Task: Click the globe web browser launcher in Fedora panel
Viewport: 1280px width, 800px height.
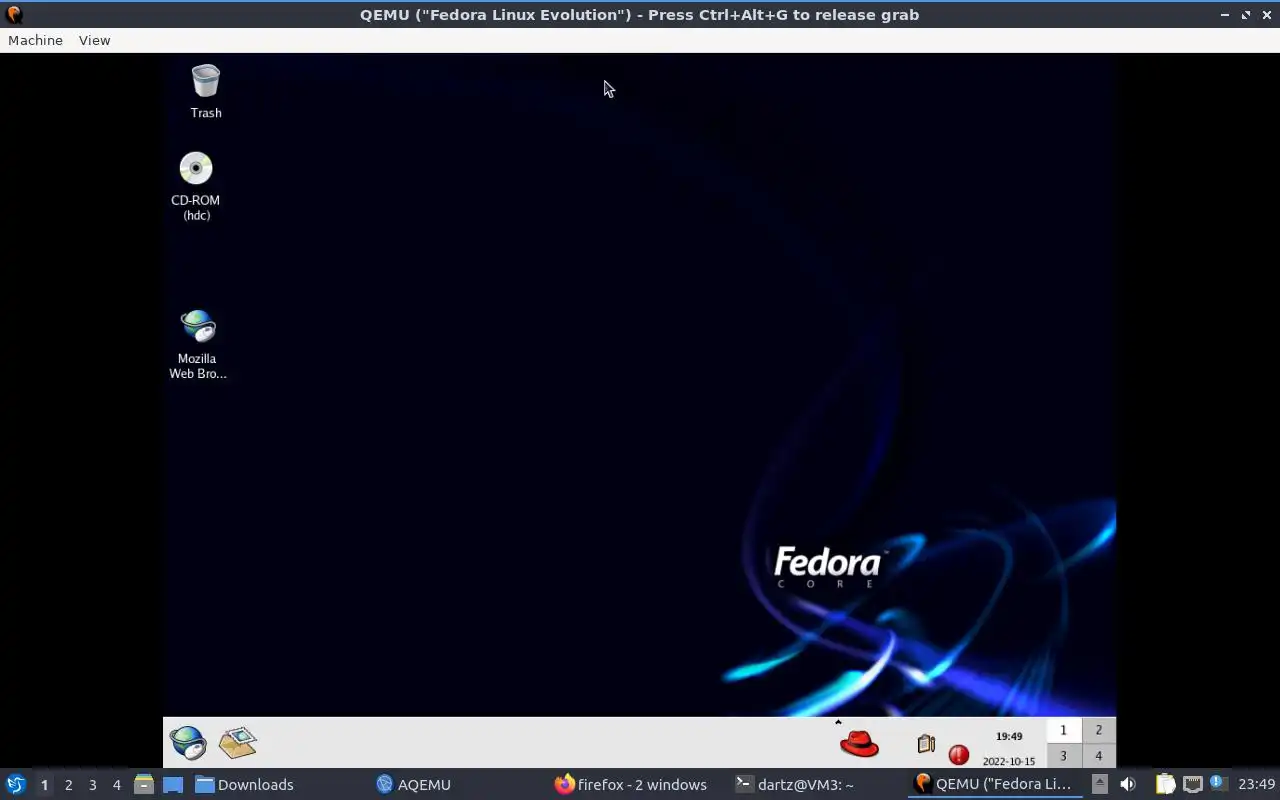Action: pos(187,742)
